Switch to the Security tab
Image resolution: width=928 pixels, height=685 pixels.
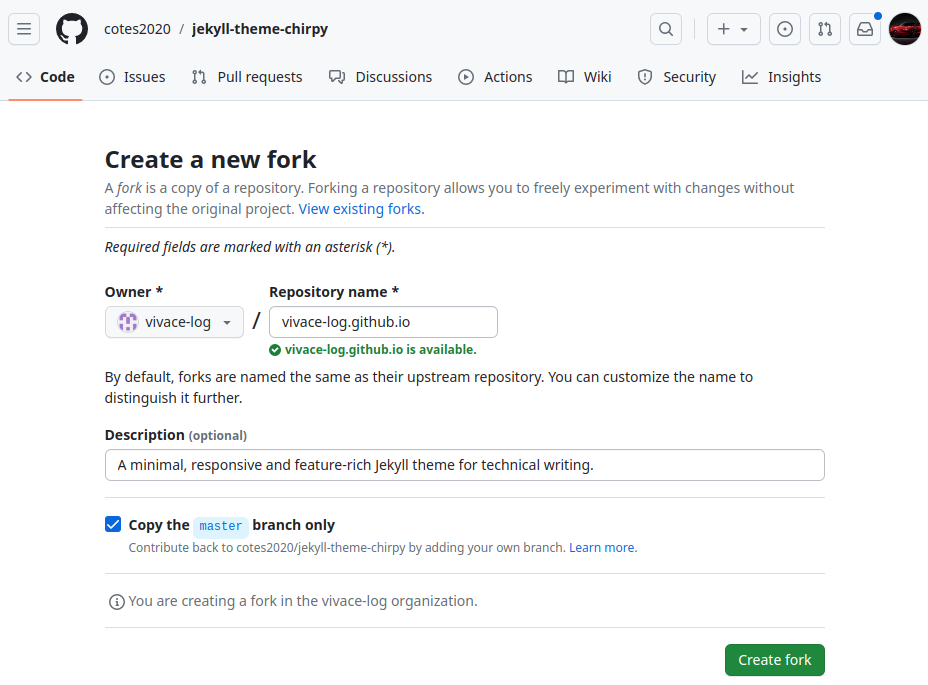677,77
